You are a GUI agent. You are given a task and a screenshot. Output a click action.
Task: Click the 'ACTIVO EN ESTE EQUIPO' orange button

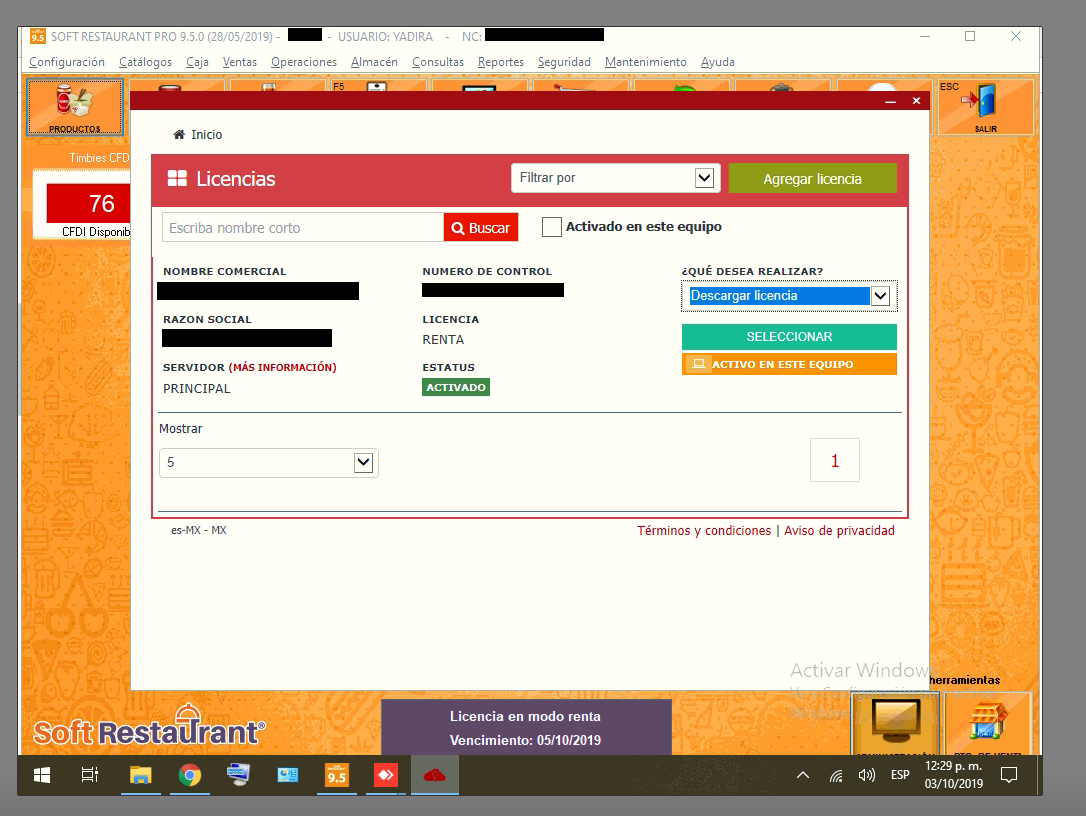789,364
